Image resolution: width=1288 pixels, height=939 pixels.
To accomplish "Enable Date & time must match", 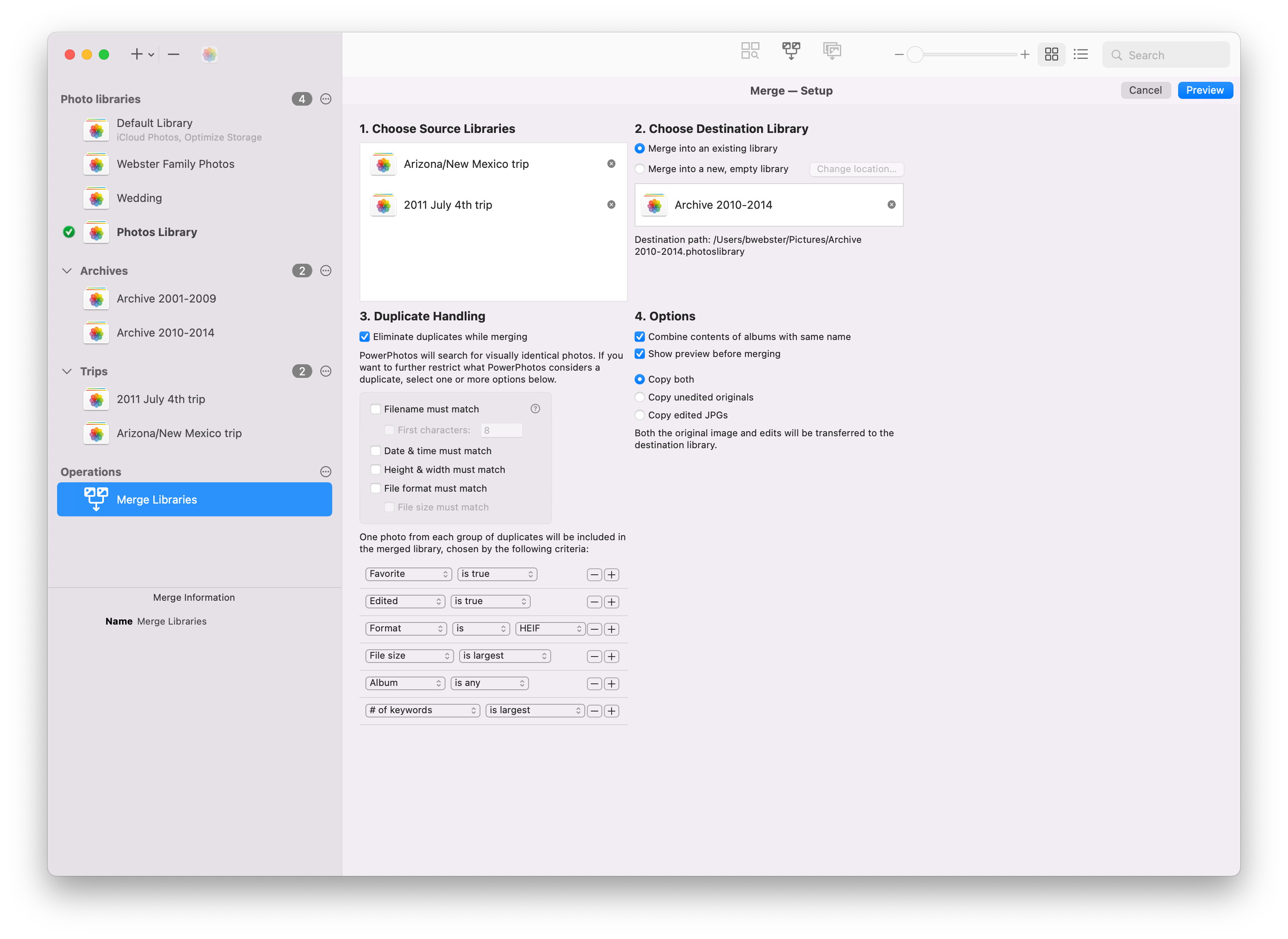I will [376, 451].
